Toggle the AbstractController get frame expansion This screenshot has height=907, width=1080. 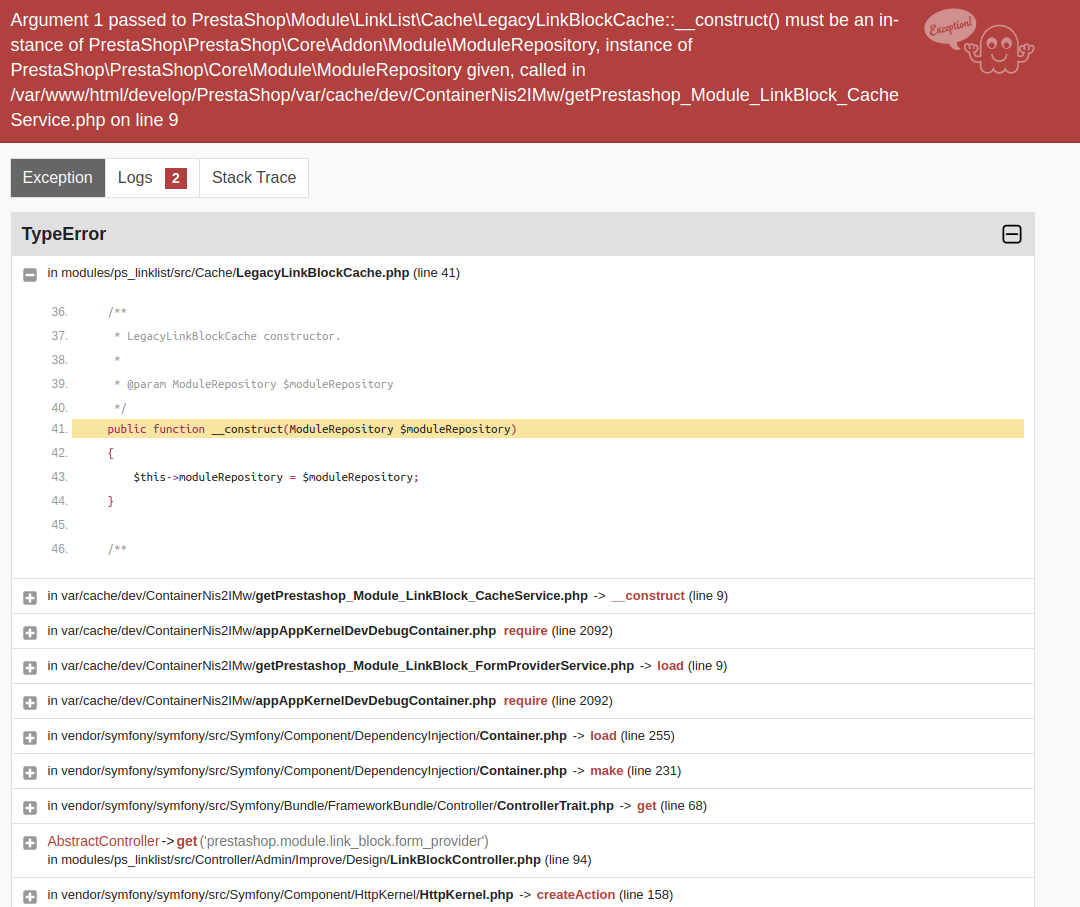[29, 842]
